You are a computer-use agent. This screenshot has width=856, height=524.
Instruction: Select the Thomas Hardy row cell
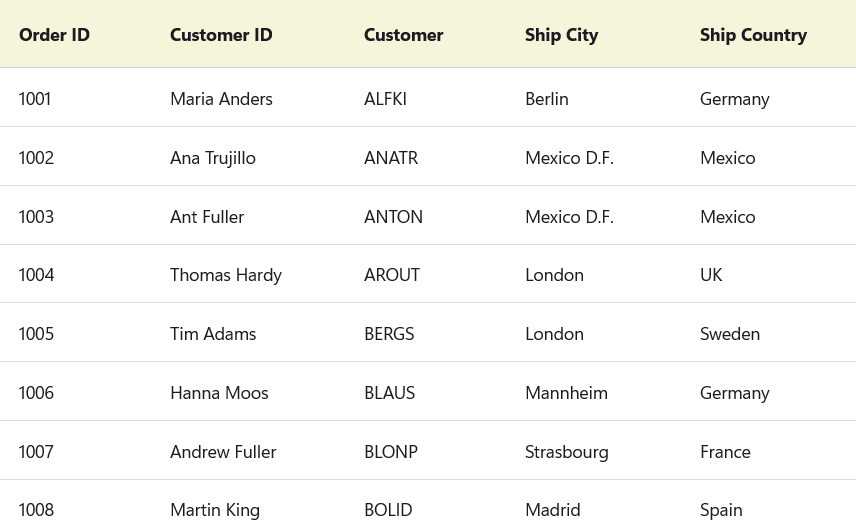(x=226, y=274)
